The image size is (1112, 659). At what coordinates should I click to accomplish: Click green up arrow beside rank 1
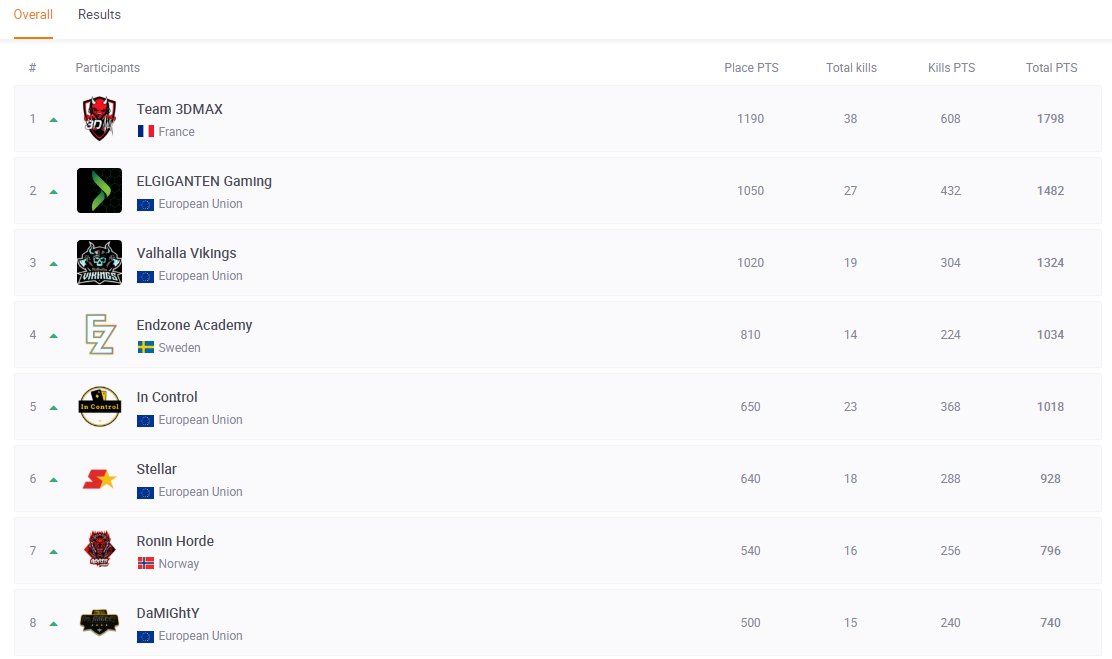point(53,120)
